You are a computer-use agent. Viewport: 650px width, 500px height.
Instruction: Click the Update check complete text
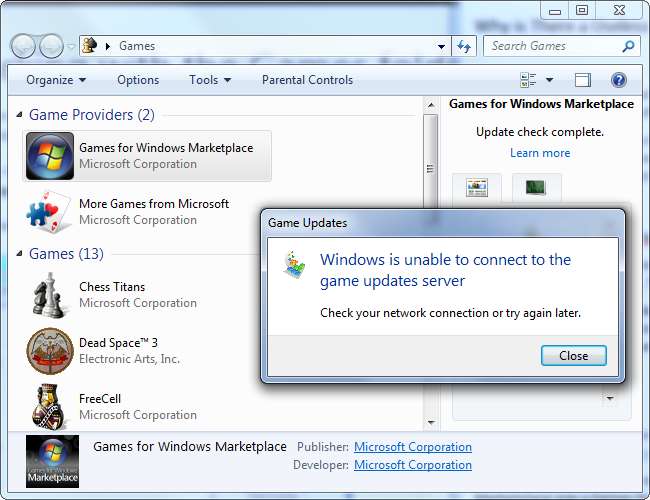(540, 132)
